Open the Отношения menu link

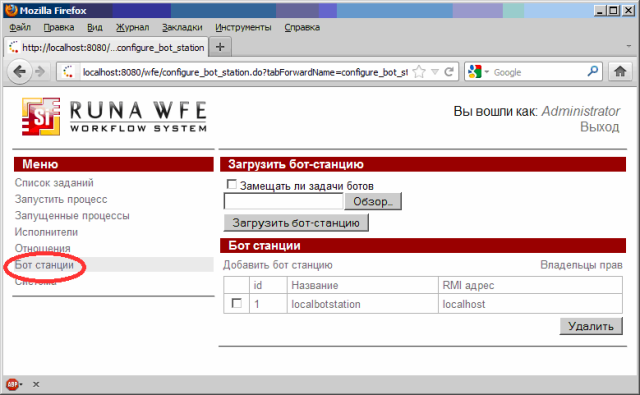click(x=42, y=248)
